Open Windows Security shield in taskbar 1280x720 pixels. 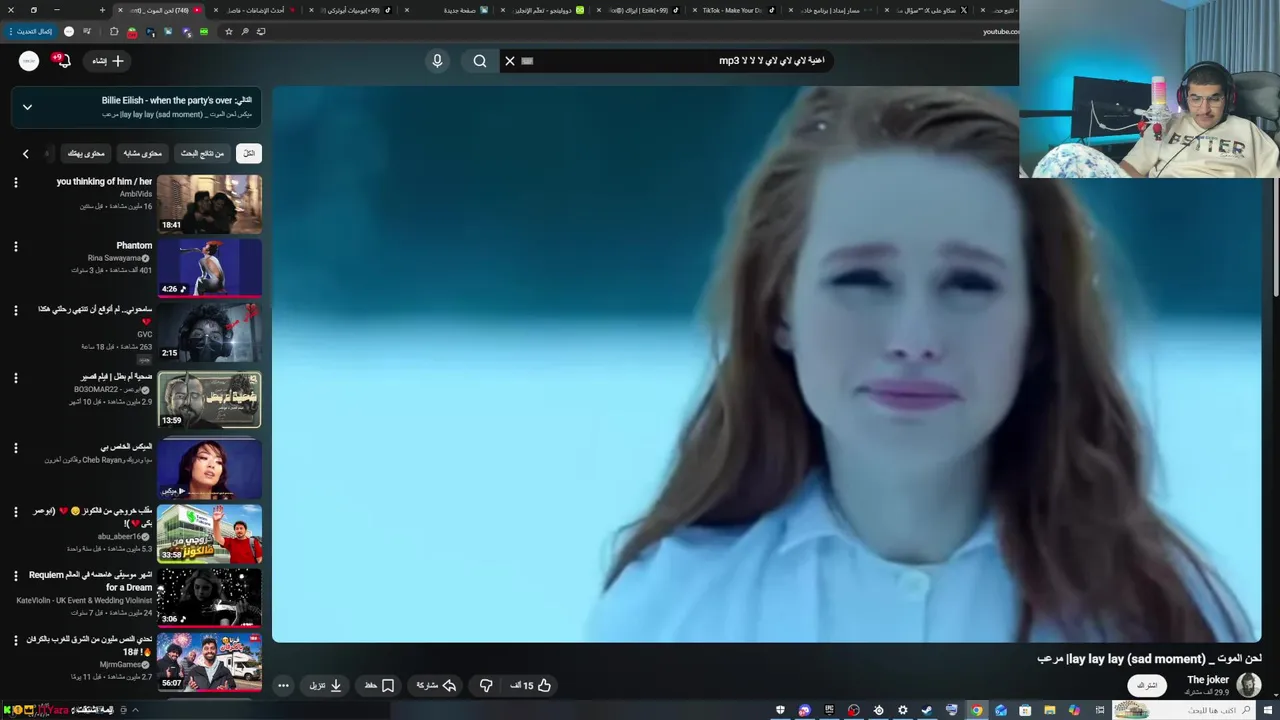(x=780, y=711)
